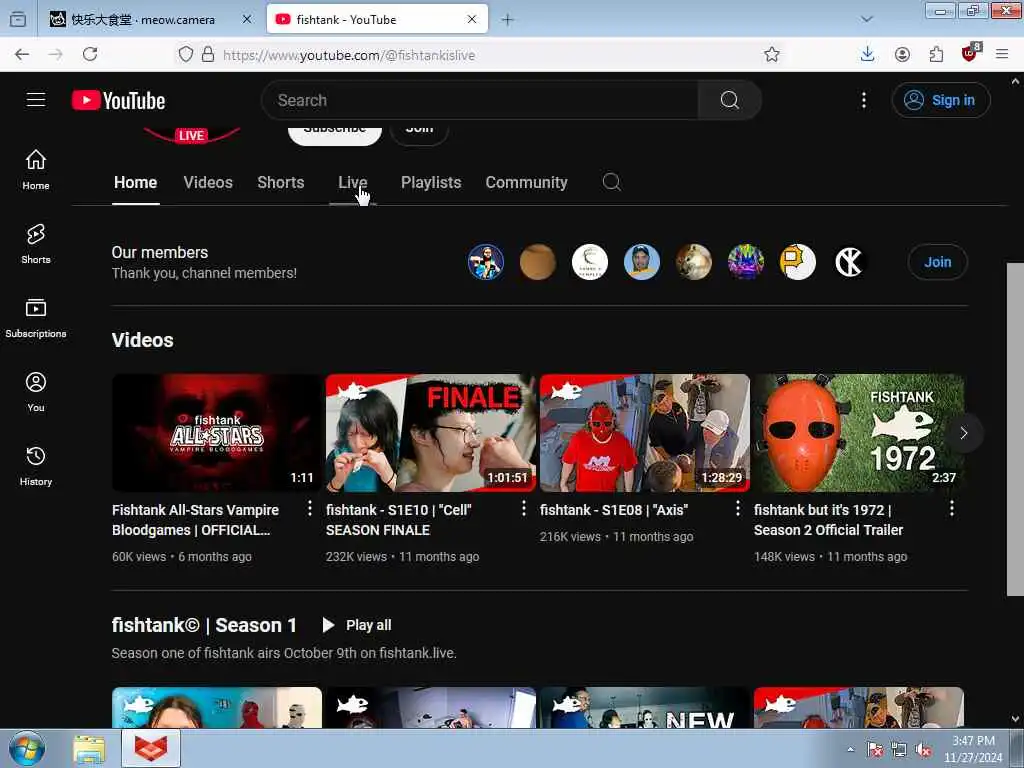Open the FINALE video thumbnail

[x=431, y=432]
